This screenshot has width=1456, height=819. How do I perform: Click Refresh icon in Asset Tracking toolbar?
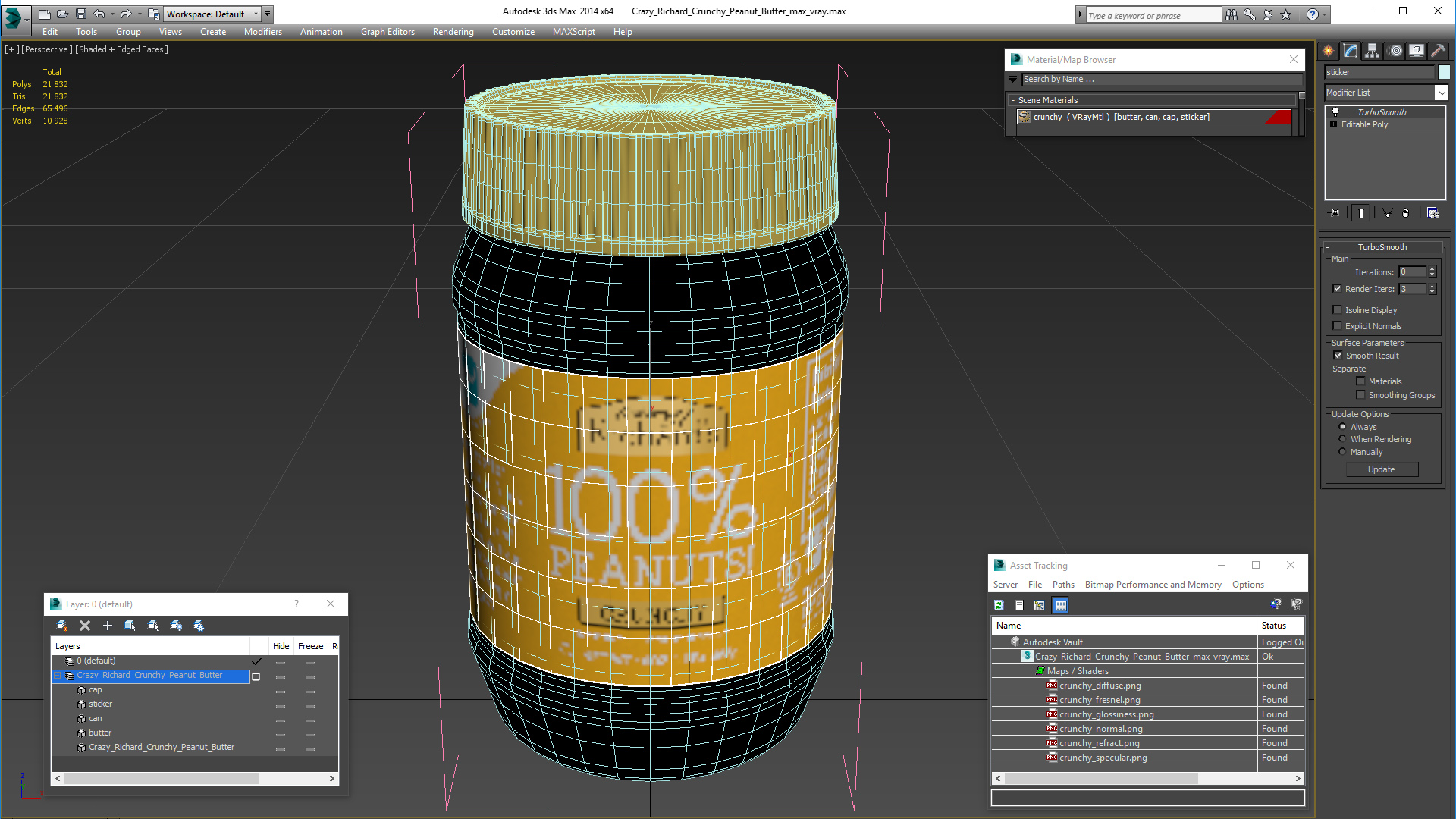coord(999,605)
